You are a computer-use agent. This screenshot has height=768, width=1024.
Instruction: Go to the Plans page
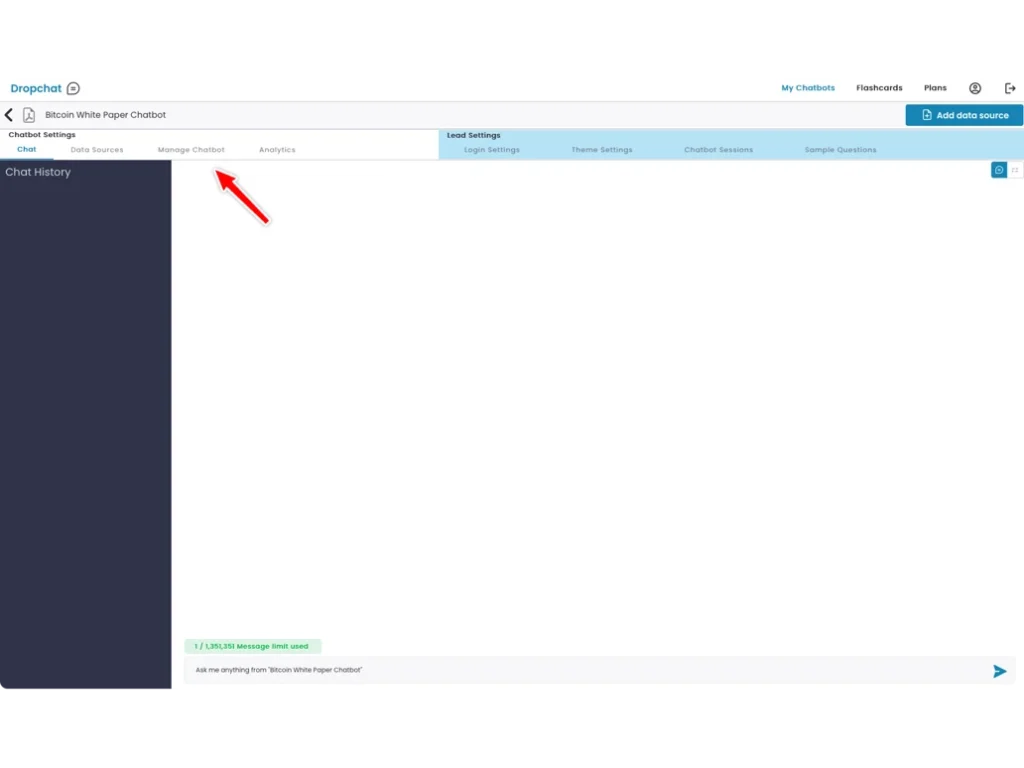click(935, 88)
